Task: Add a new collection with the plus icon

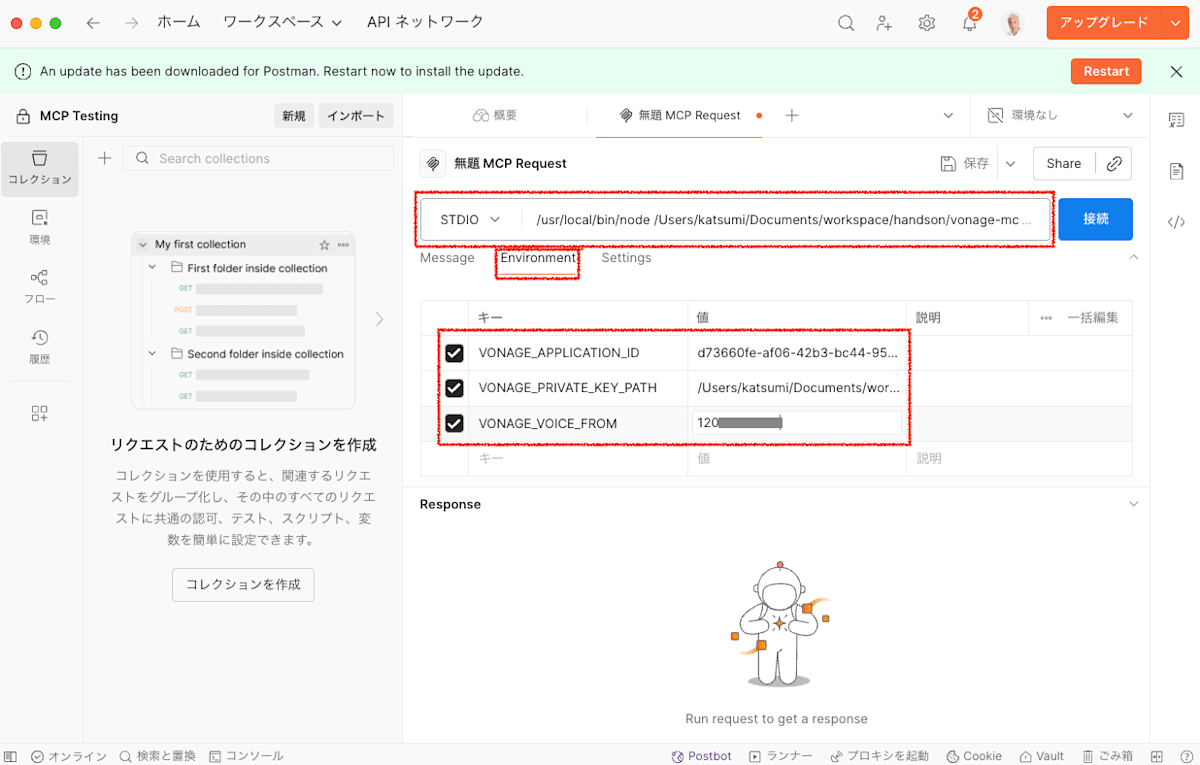Action: (104, 158)
